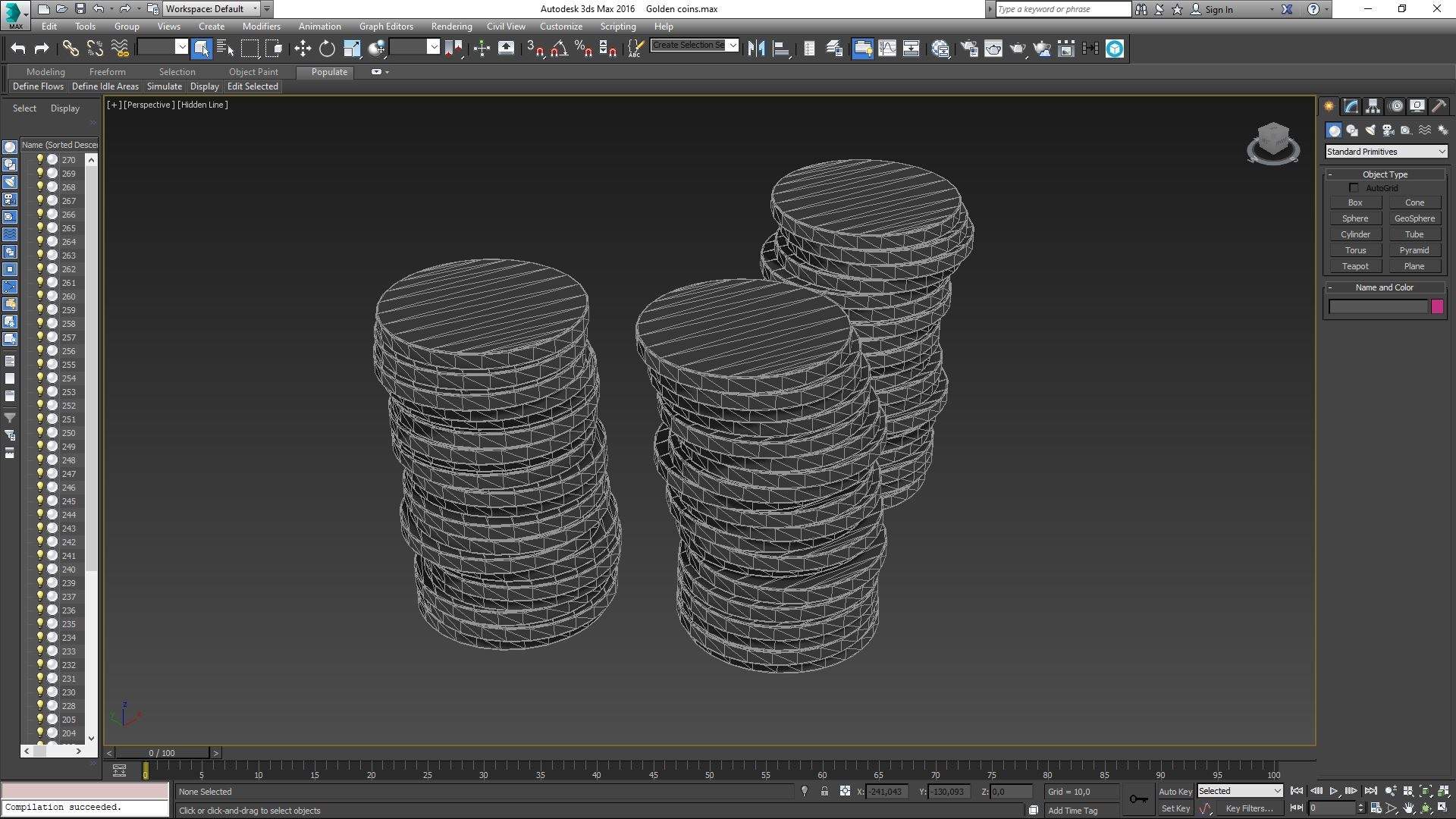
Task: Click the Simulate button in Populate ribbon
Action: tap(165, 86)
